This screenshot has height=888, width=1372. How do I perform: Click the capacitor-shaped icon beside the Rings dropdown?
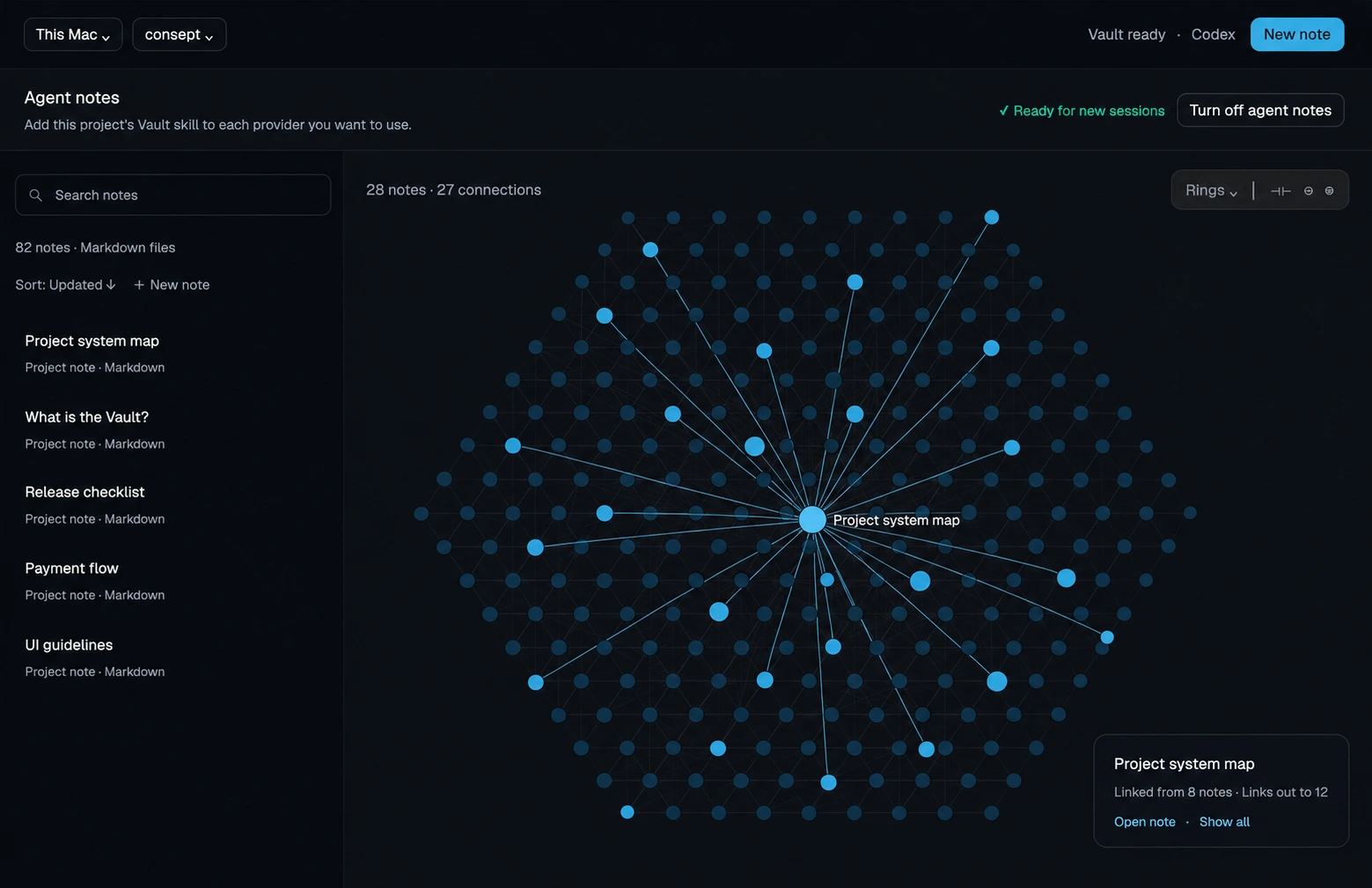pyautogui.click(x=1280, y=191)
